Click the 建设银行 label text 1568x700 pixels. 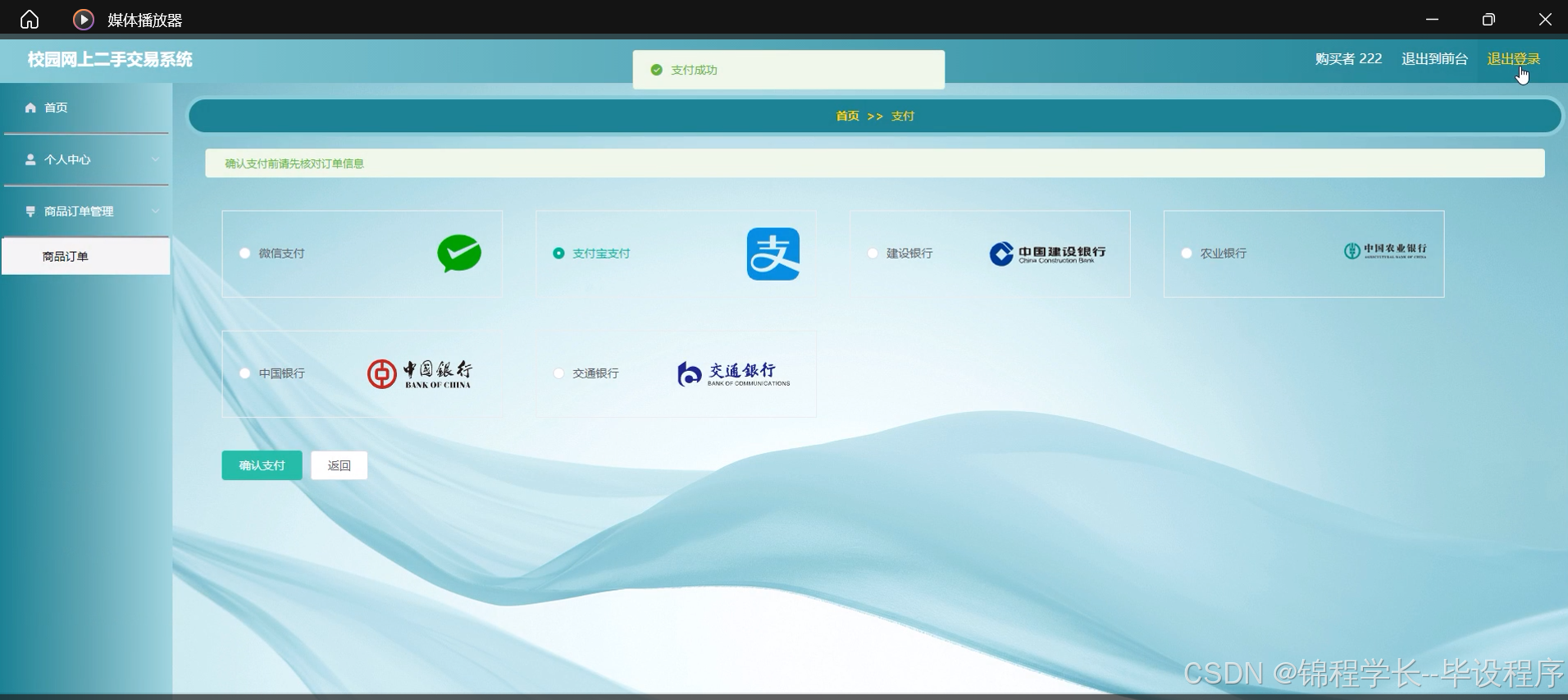click(x=909, y=253)
